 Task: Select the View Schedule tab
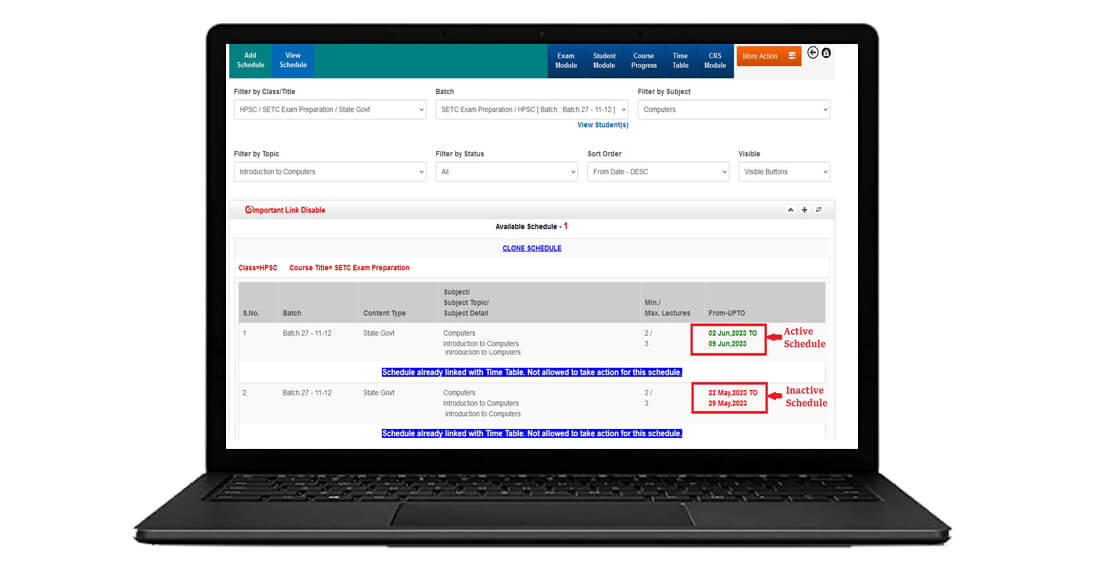[293, 61]
